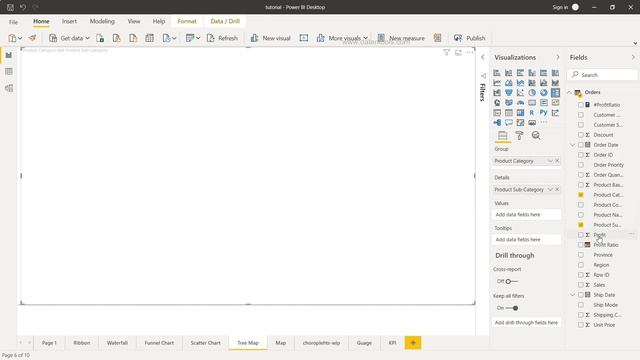This screenshot has height=360, width=640.
Task: Select the Filled map visual icon
Action: [x=509, y=102]
